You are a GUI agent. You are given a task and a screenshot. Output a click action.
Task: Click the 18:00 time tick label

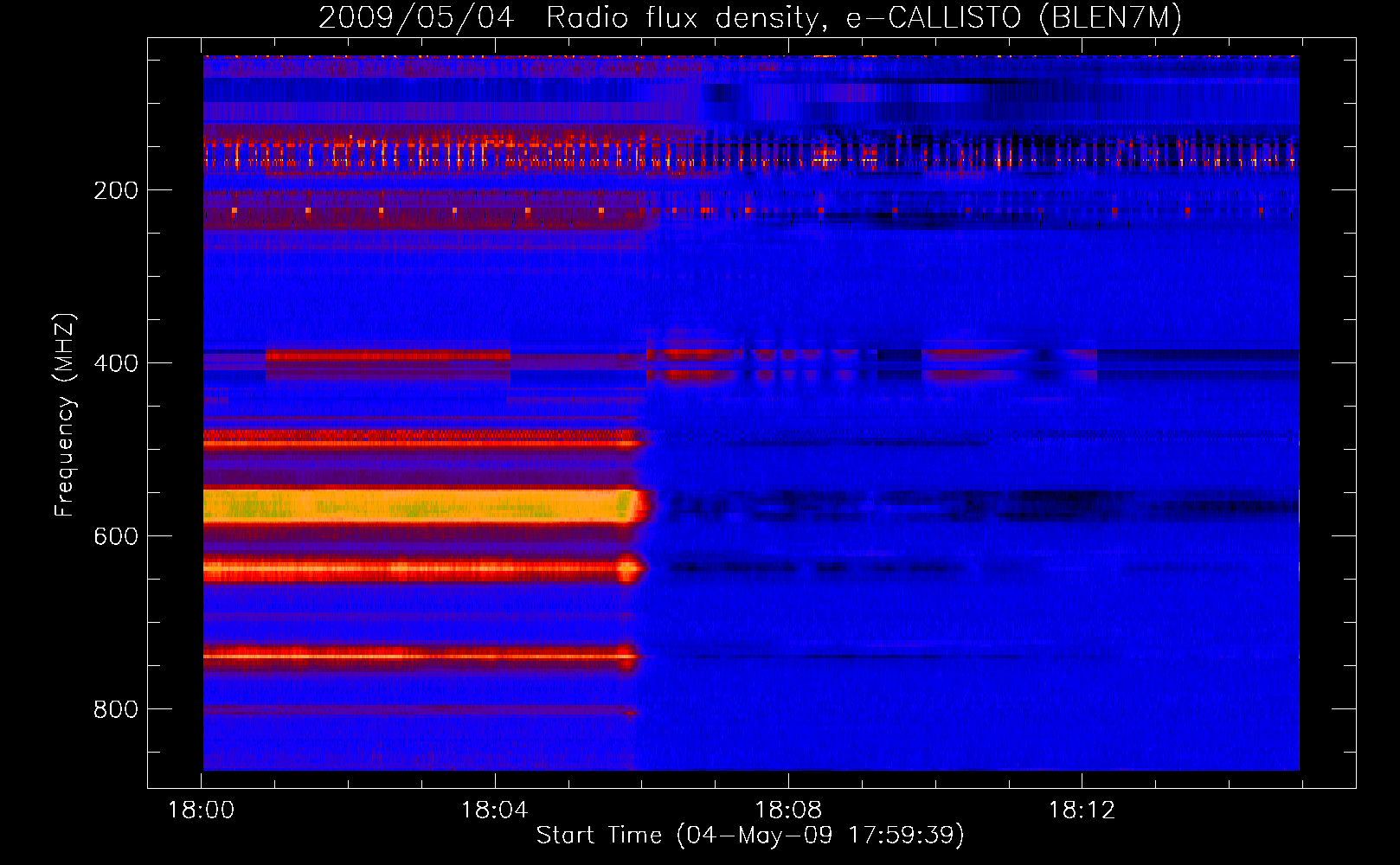(x=201, y=811)
